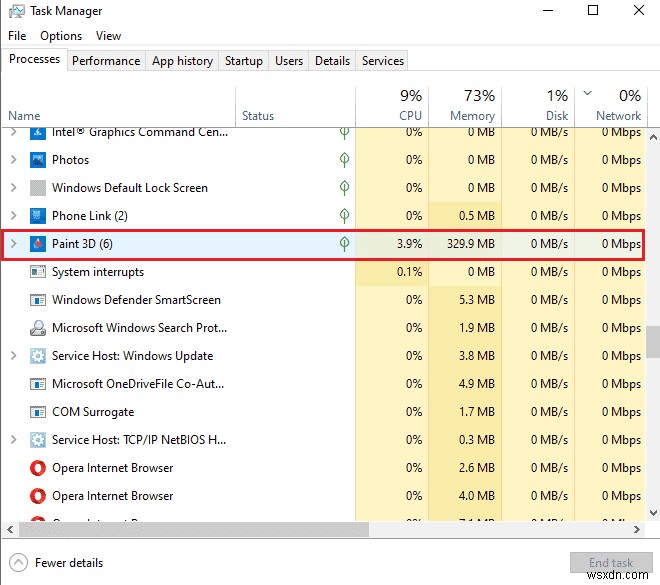Switch to the Details tab
Viewport: 660px width, 585px height.
[333, 61]
